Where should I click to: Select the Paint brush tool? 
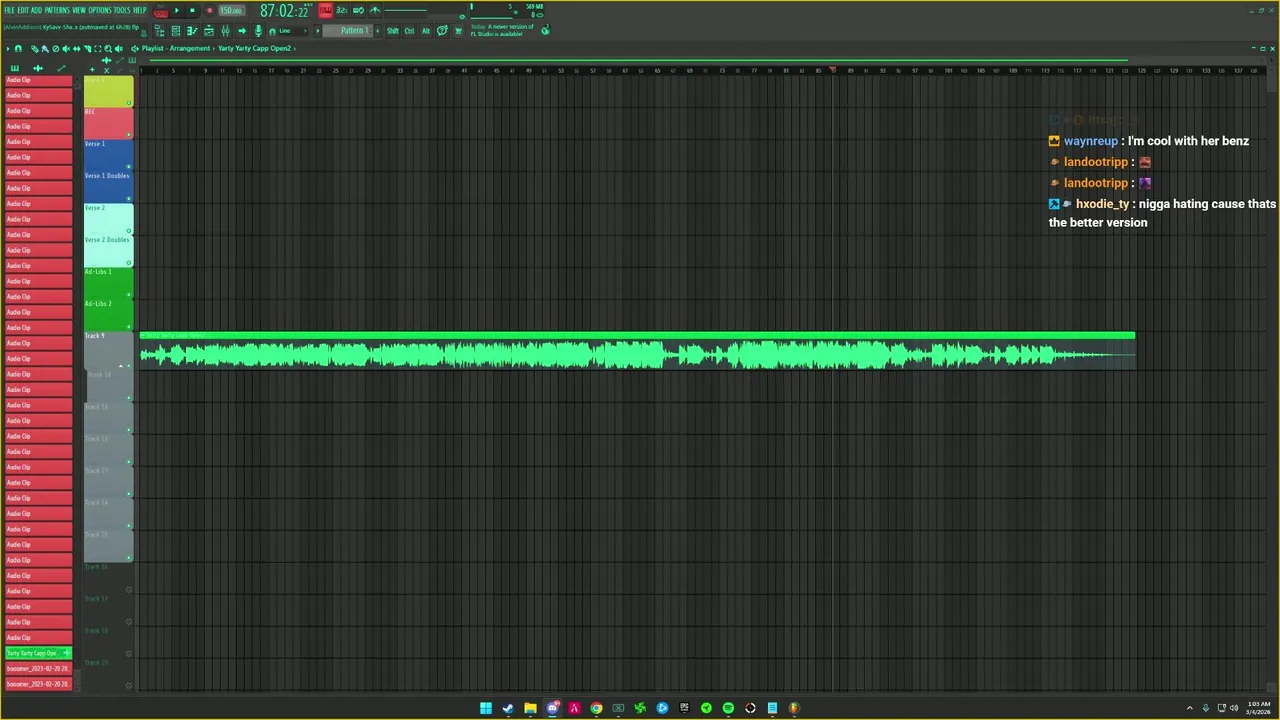pyautogui.click(x=45, y=48)
